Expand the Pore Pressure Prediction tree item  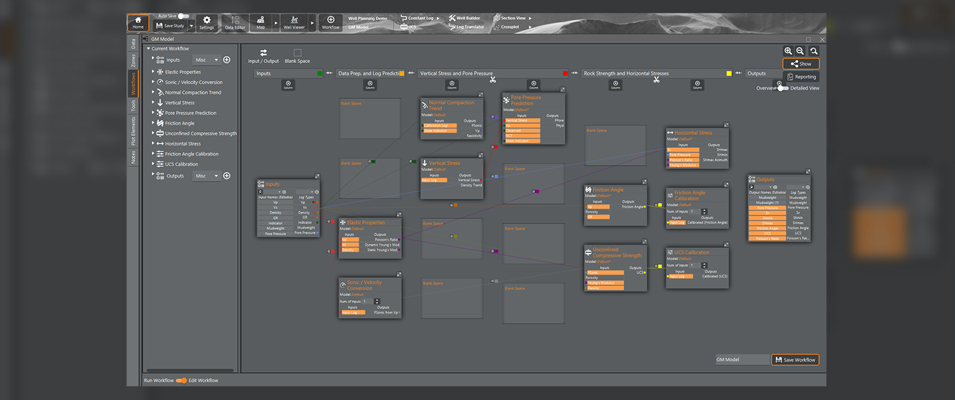(x=153, y=113)
